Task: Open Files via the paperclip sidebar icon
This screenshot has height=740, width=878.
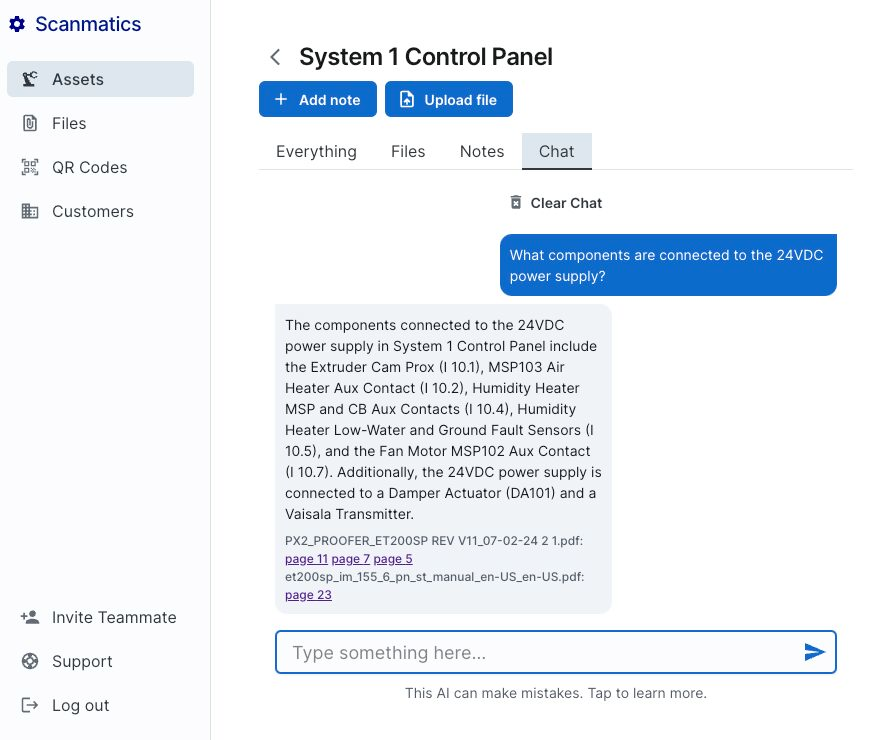Action: tap(31, 123)
